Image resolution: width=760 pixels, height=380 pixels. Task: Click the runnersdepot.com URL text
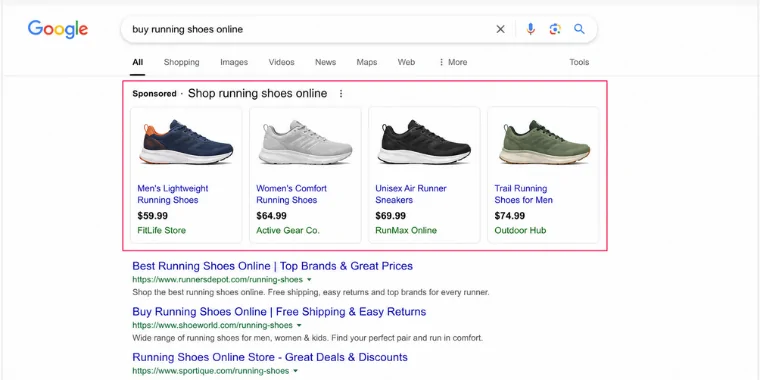click(x=217, y=280)
